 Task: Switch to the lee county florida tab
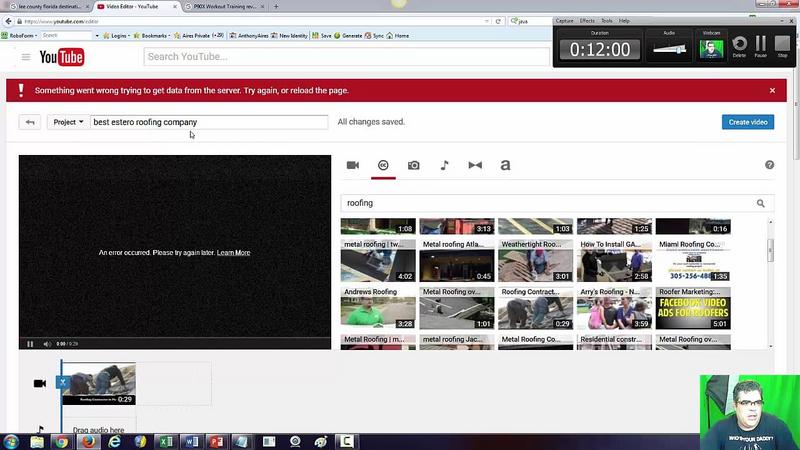point(47,7)
